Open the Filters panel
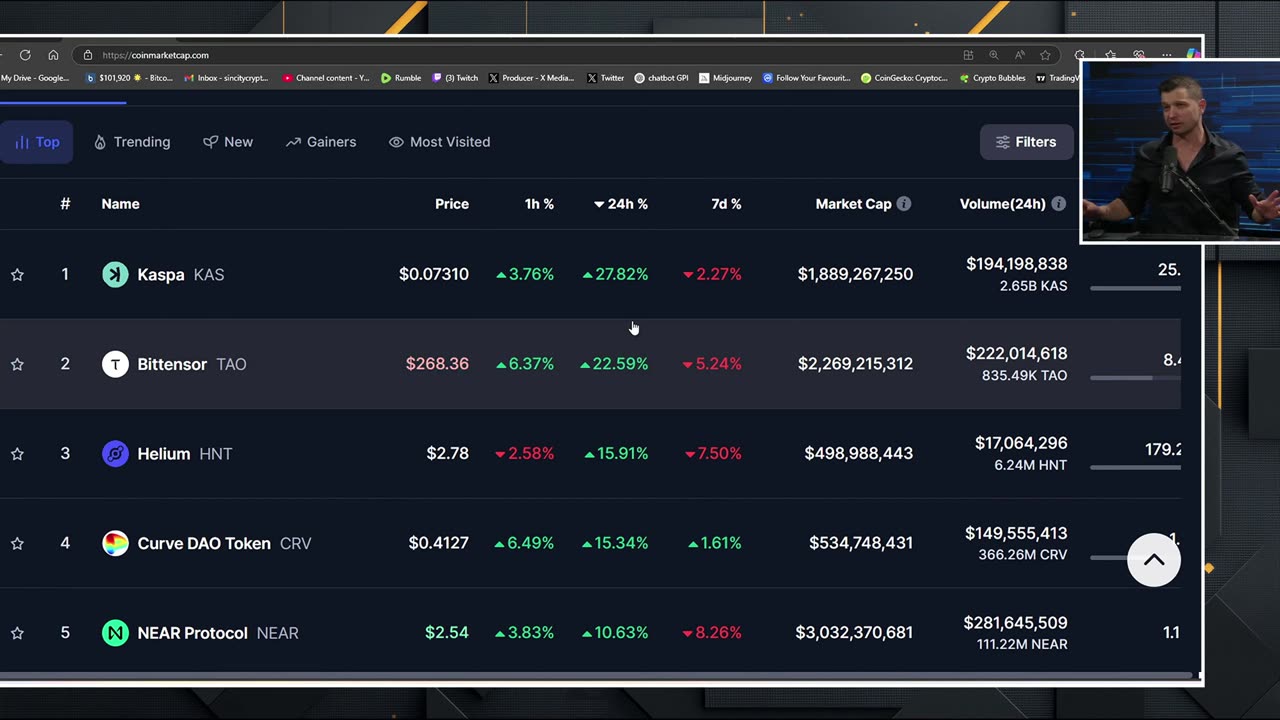The height and width of the screenshot is (720, 1280). coord(1026,142)
